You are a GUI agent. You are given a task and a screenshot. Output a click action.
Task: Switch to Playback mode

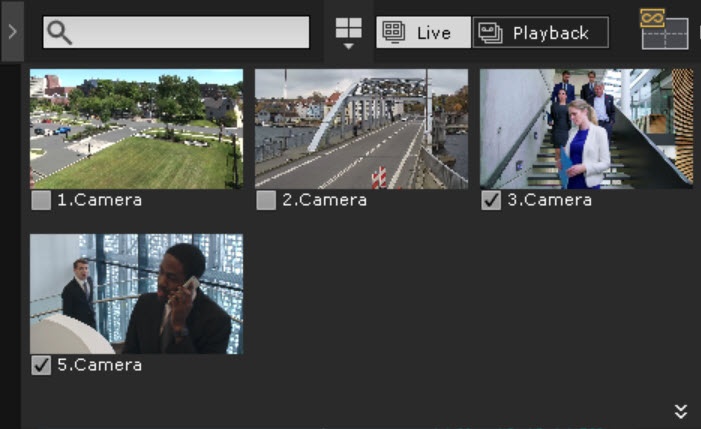coord(541,33)
